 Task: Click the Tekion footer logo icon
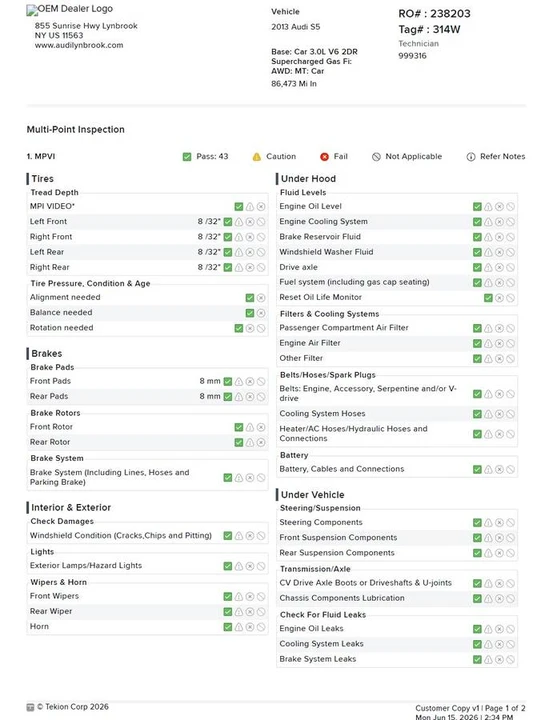tap(30, 707)
